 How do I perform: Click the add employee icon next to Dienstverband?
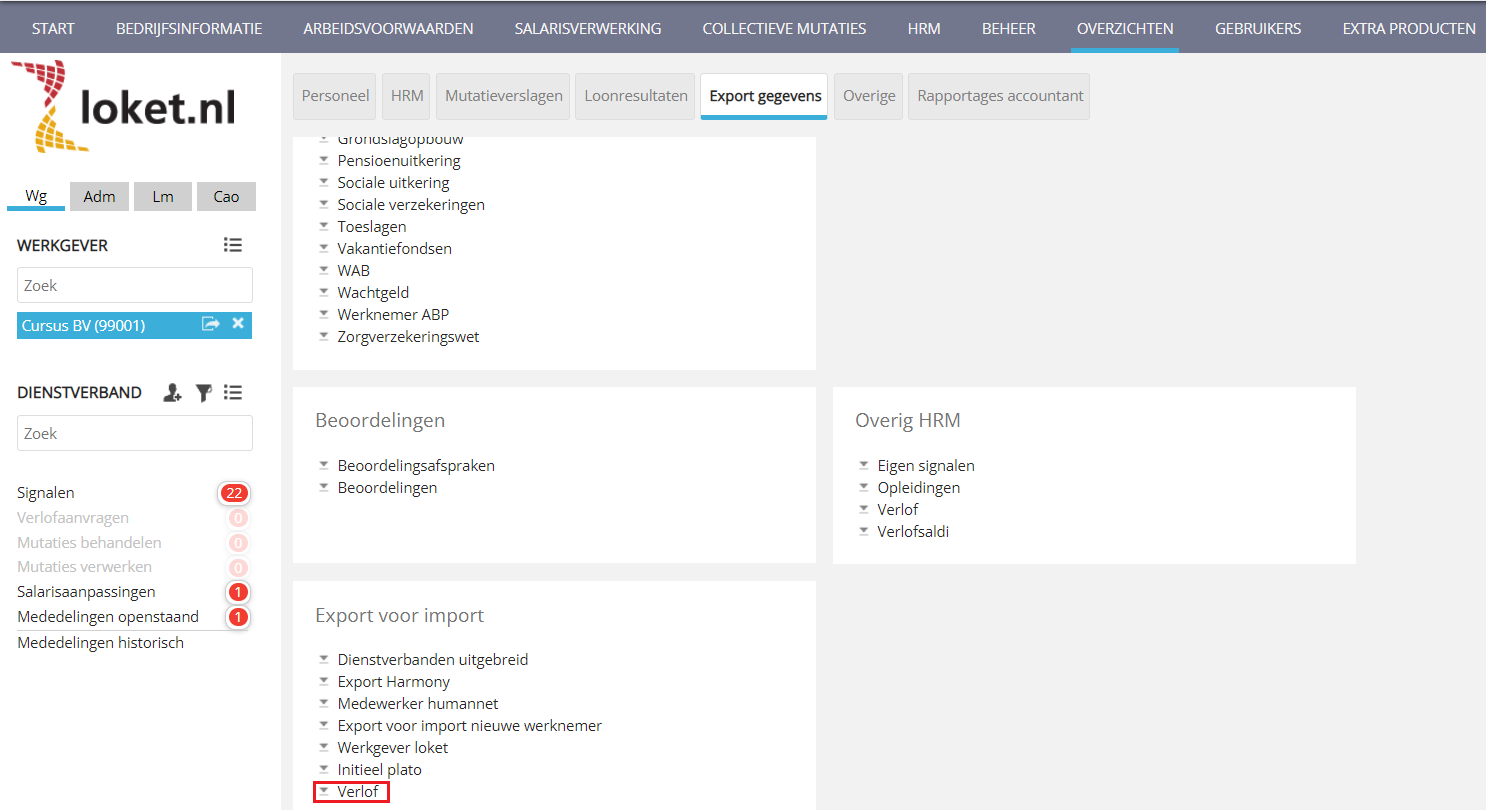[173, 393]
